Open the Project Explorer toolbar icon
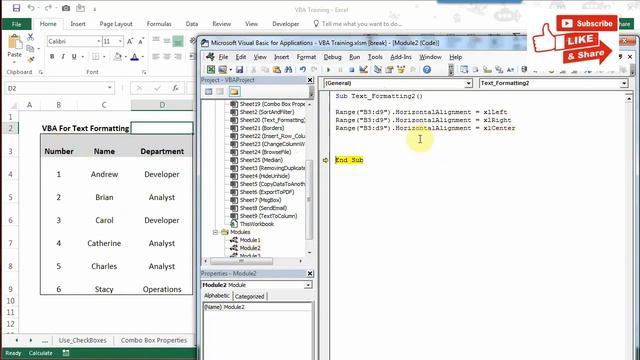This screenshot has height=360, width=640. coord(378,69)
